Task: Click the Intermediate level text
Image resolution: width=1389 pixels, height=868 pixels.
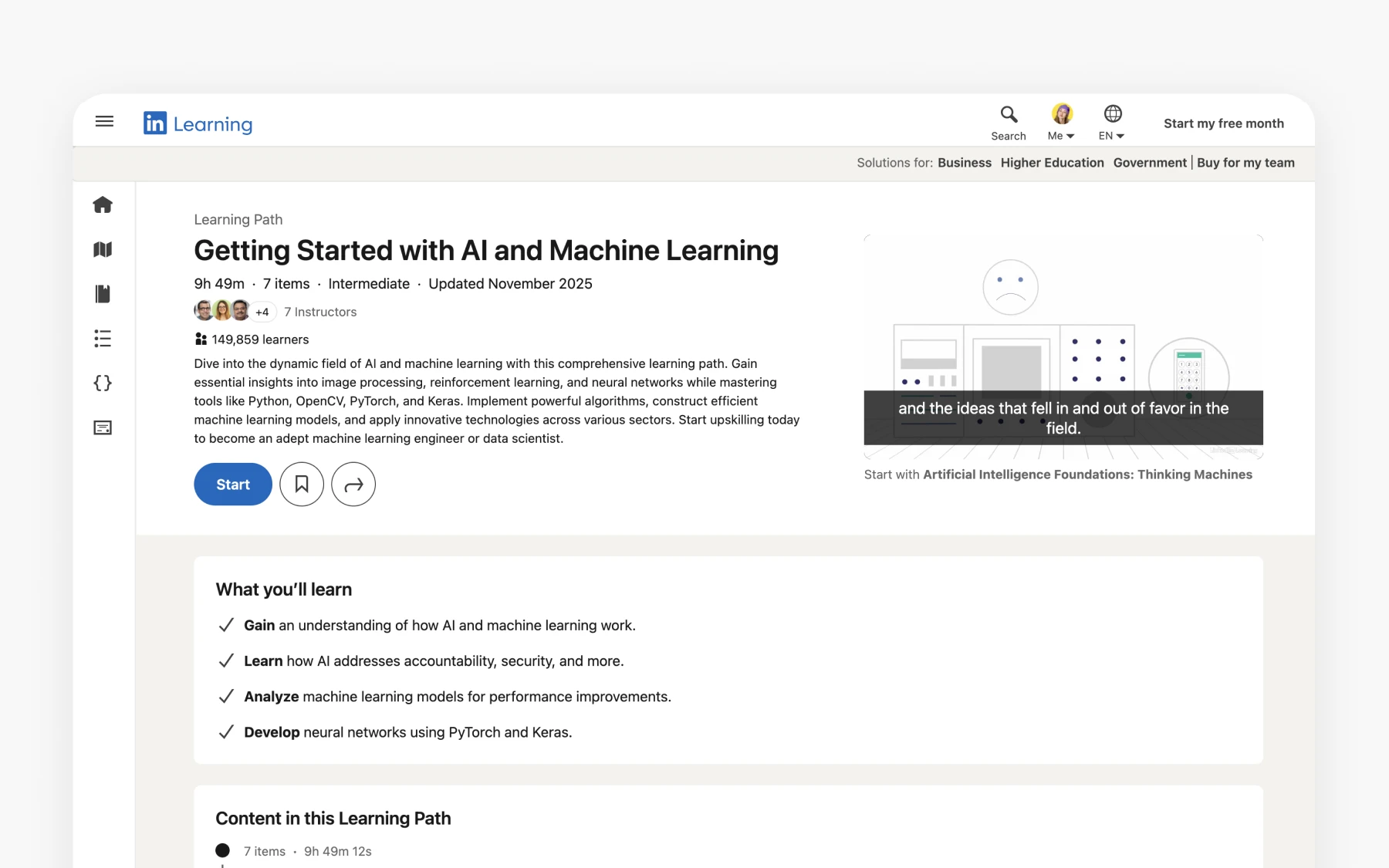Action: [x=369, y=284]
